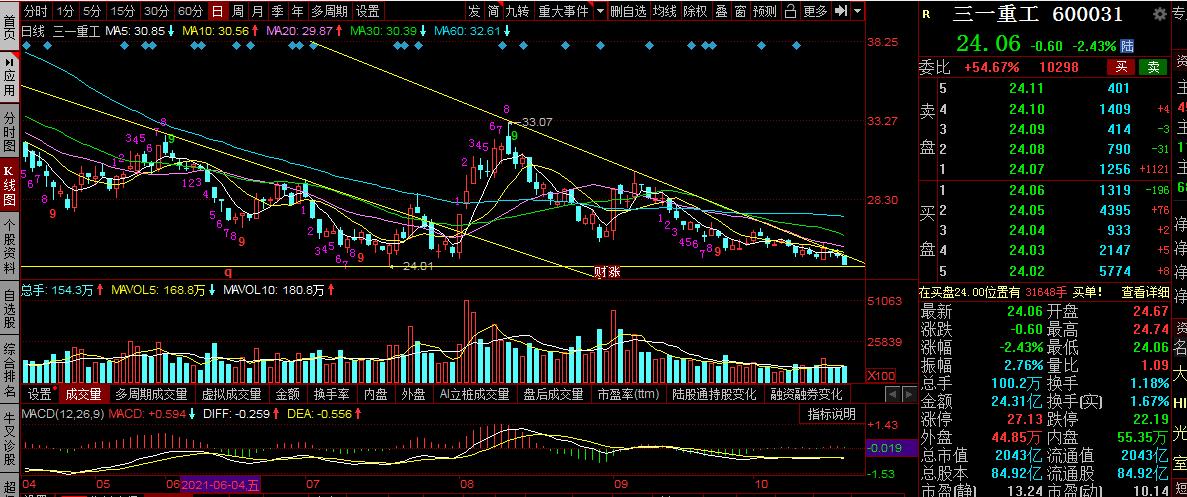Select the 60分 period tab

190,11
